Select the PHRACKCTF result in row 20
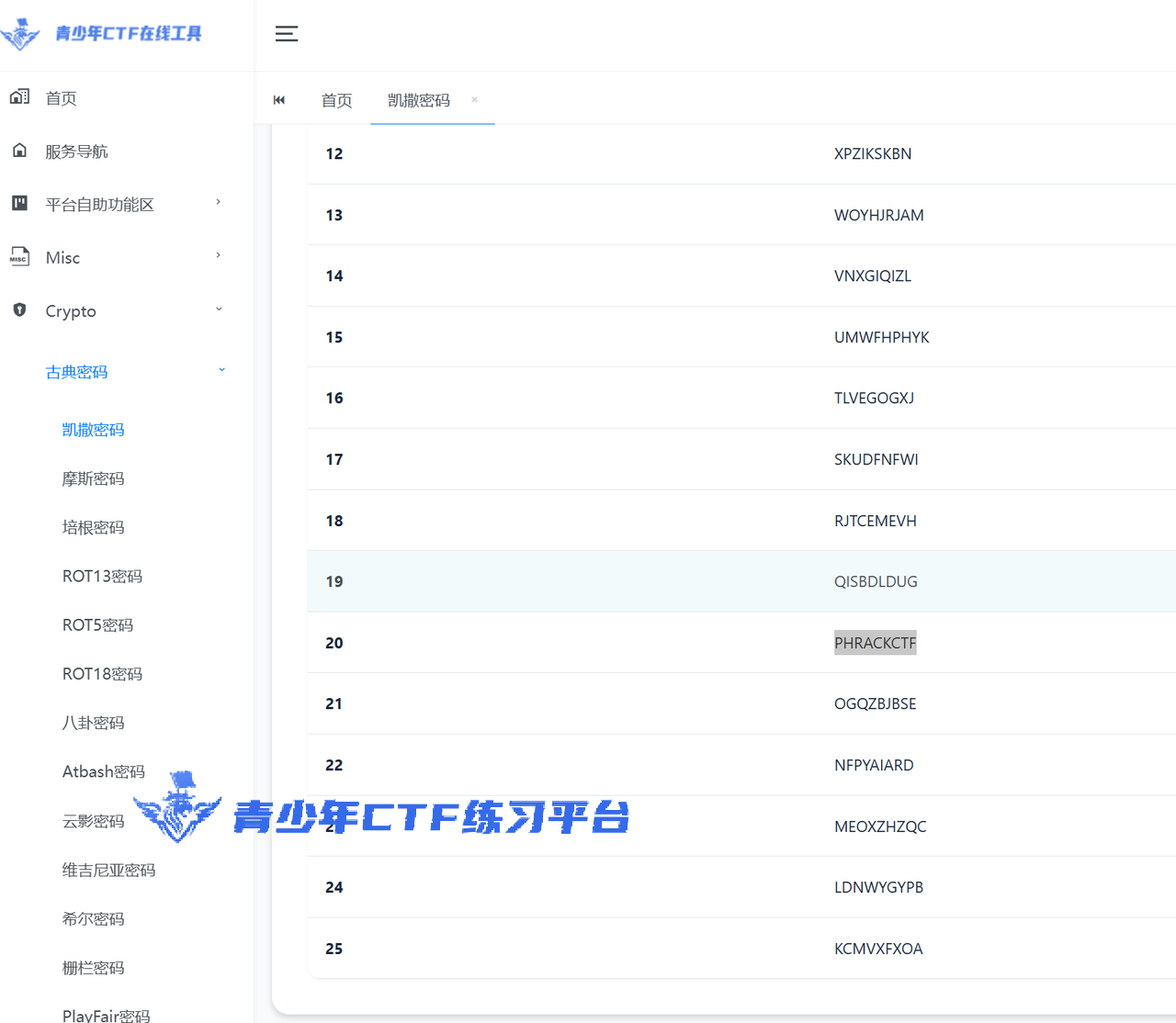 (875, 642)
